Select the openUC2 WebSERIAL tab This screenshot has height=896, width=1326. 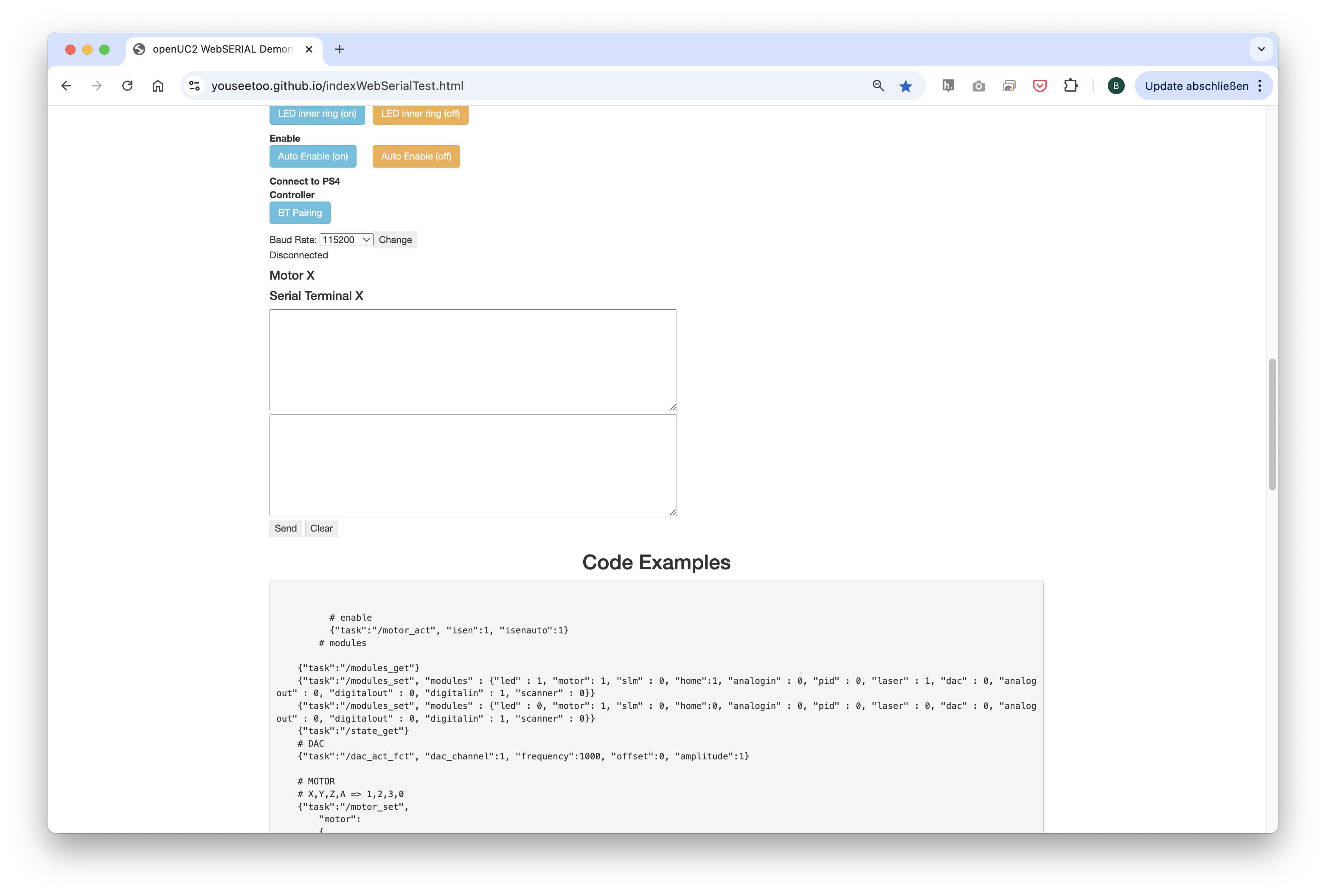(222, 49)
